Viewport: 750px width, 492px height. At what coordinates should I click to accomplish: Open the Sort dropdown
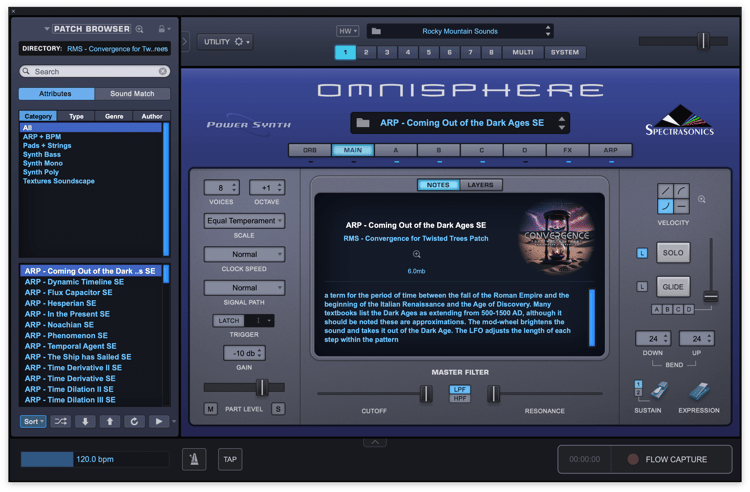[33, 421]
